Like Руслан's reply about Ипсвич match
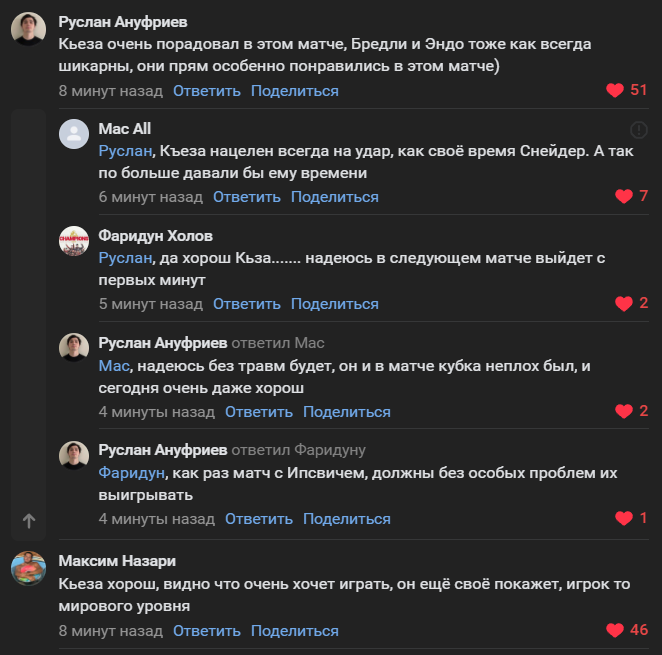The width and height of the screenshot is (662, 655). pyautogui.click(x=624, y=519)
